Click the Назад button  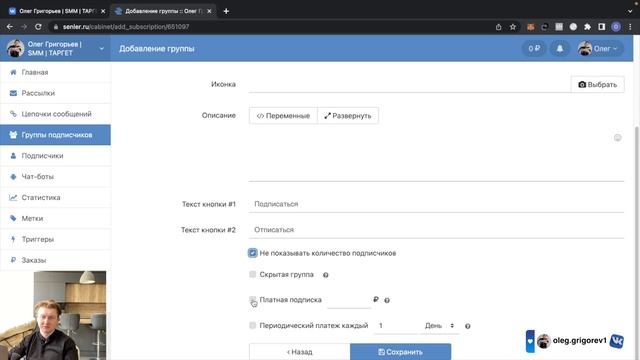coord(300,352)
